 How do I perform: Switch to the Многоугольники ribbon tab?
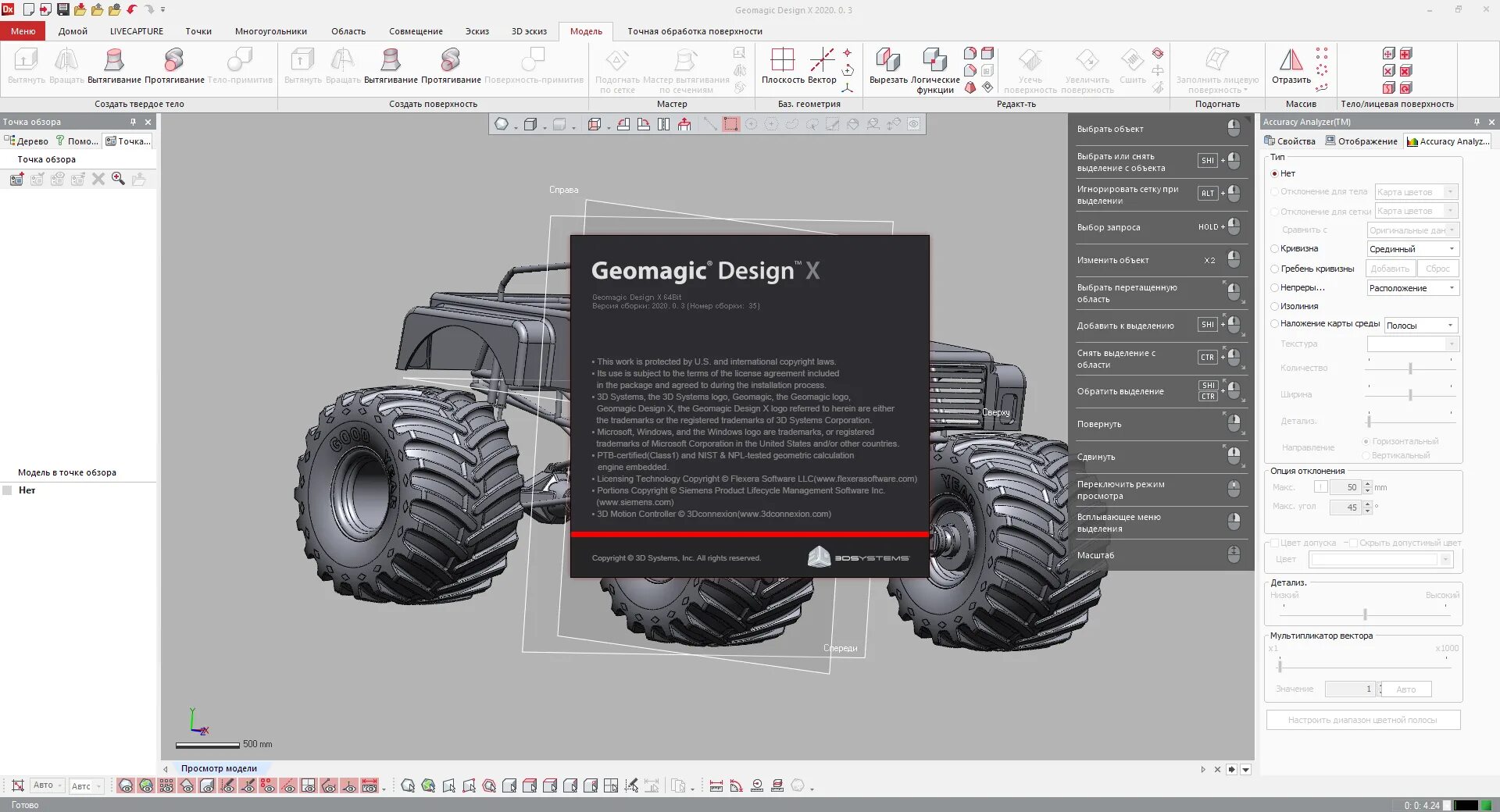271,31
